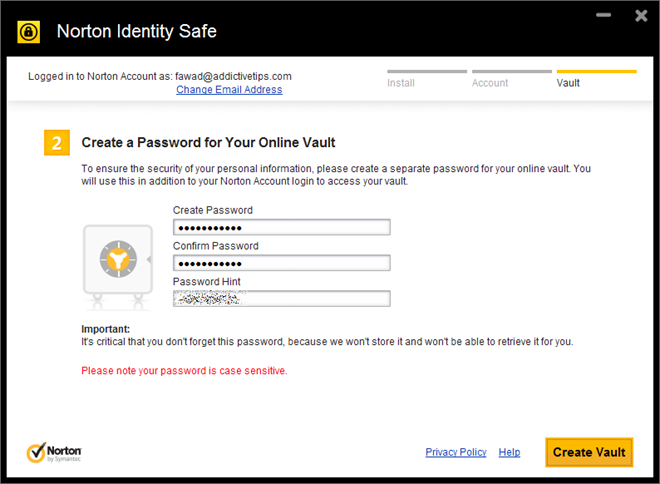Click the gray progress bar above Install

(x=427, y=72)
